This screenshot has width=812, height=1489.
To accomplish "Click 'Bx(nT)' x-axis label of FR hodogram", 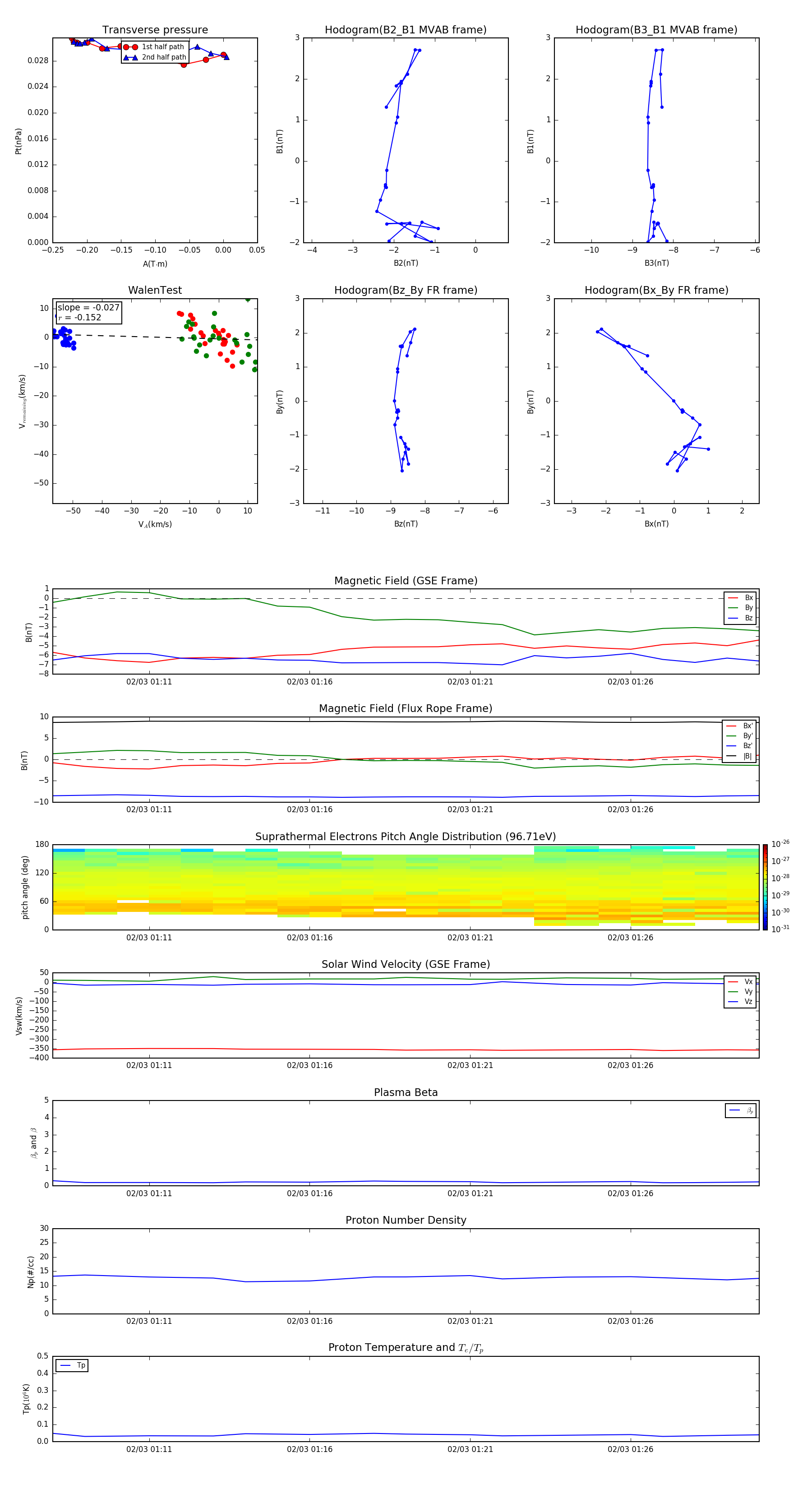I will (656, 524).
